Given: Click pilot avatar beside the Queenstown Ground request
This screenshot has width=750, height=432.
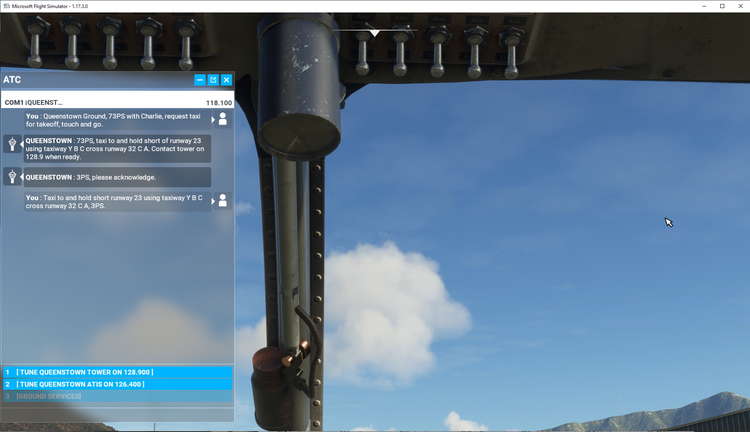Looking at the screenshot, I should (x=222, y=119).
